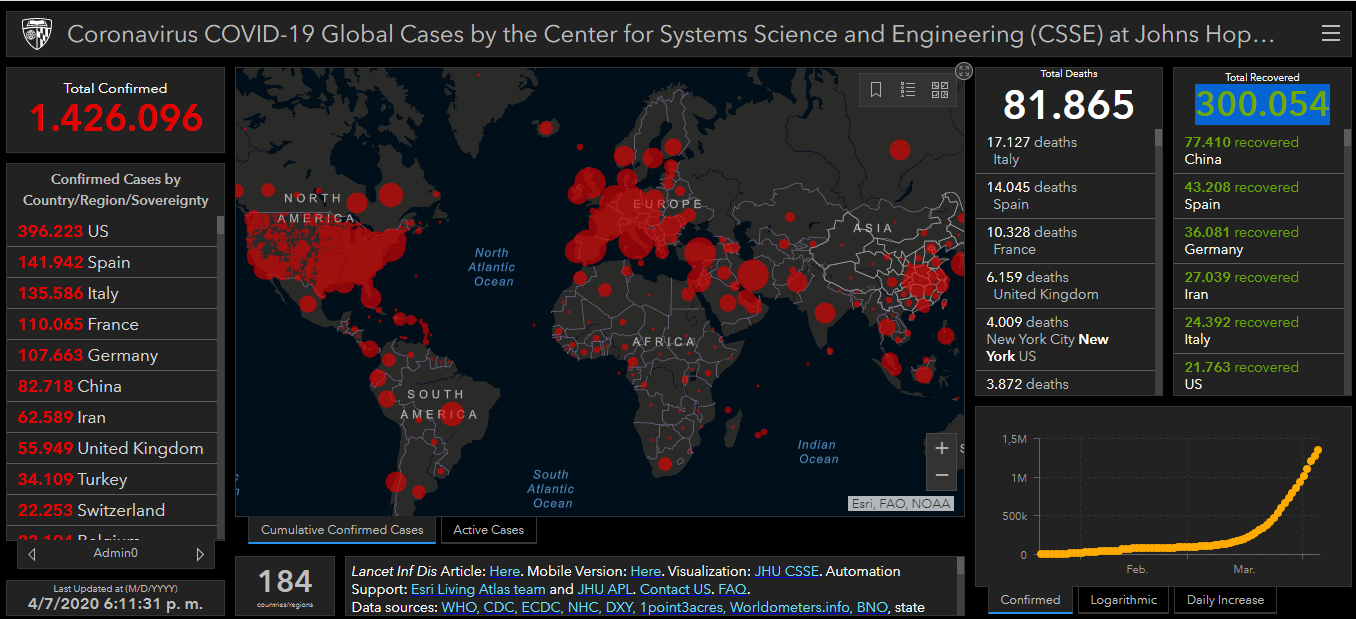The image size is (1356, 619).
Task: Switch to Cumulative Confirmed Cases tab
Action: click(342, 530)
